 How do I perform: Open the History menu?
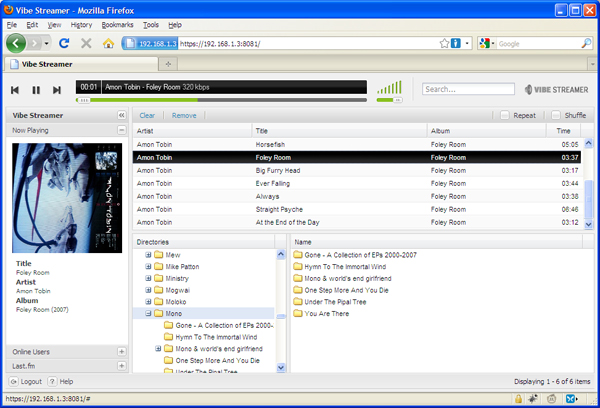pos(81,25)
